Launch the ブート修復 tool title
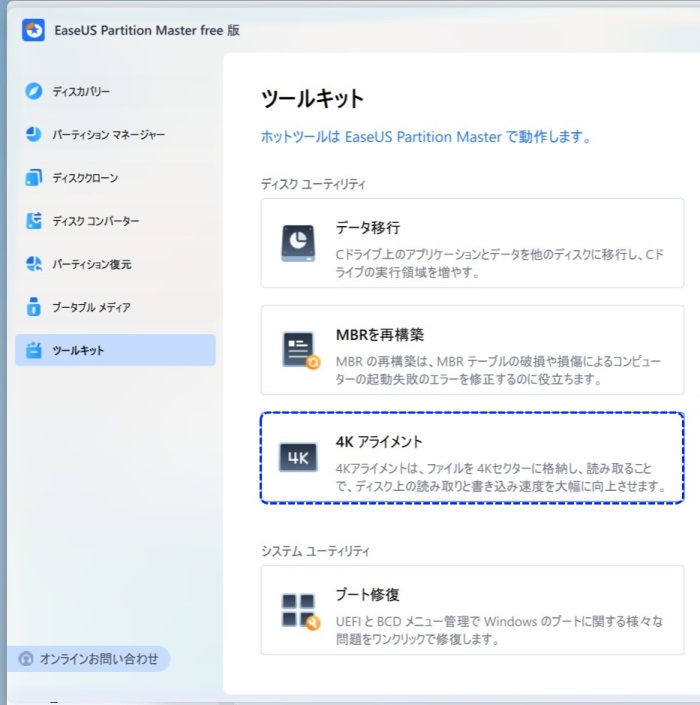700x705 pixels. pos(368,594)
